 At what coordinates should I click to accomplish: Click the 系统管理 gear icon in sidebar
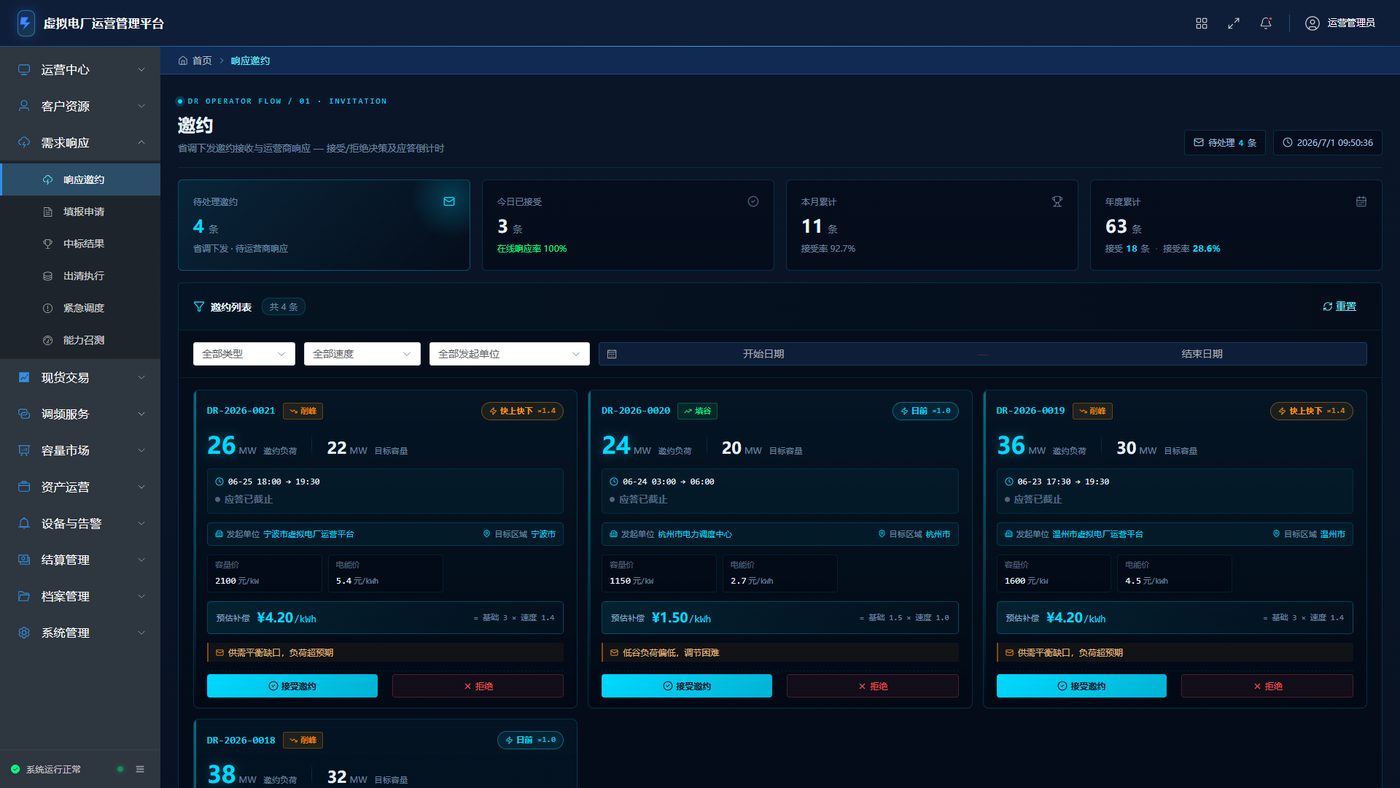click(24, 633)
